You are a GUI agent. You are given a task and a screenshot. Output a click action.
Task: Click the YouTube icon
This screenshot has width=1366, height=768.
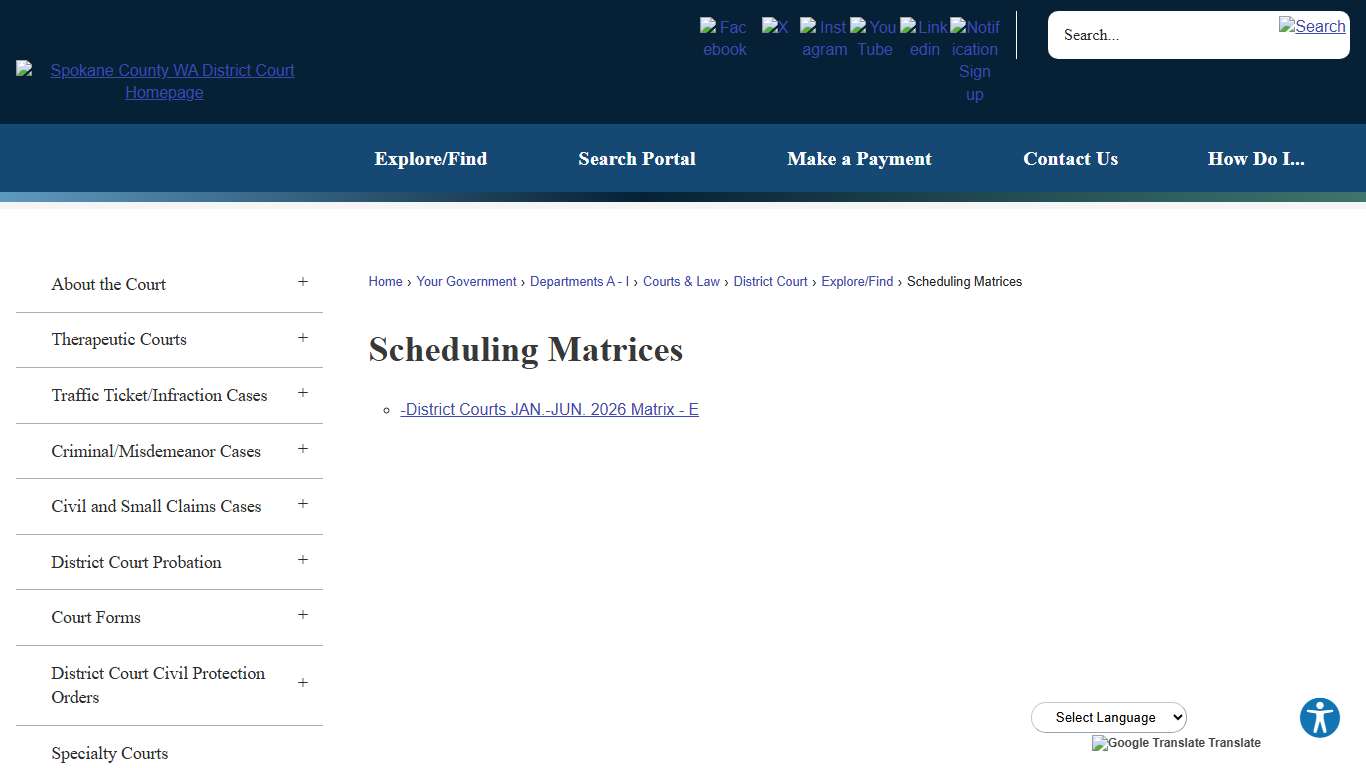click(874, 37)
